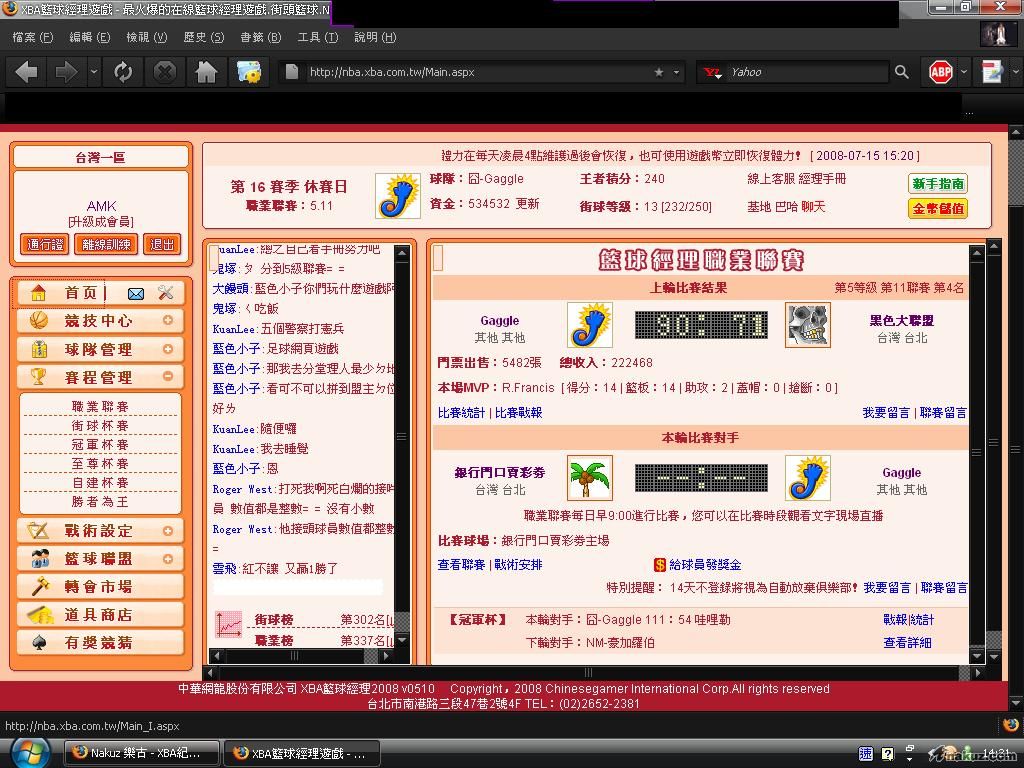Open the 歷史 menu
Viewport: 1024px width, 768px height.
[204, 37]
